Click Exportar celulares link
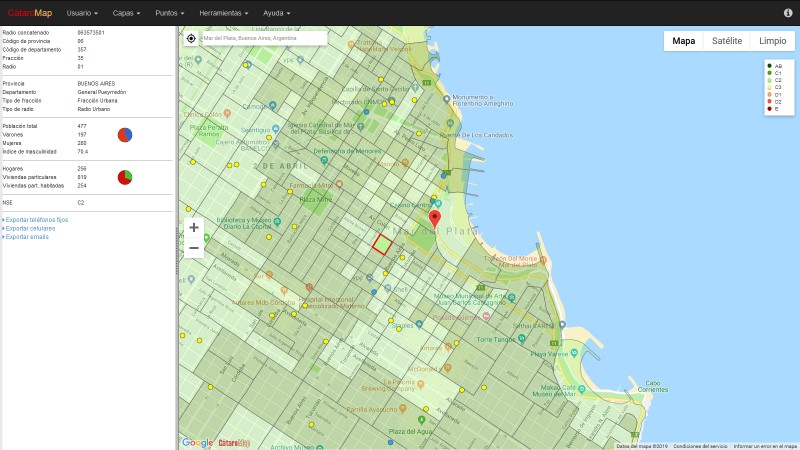 pos(30,229)
